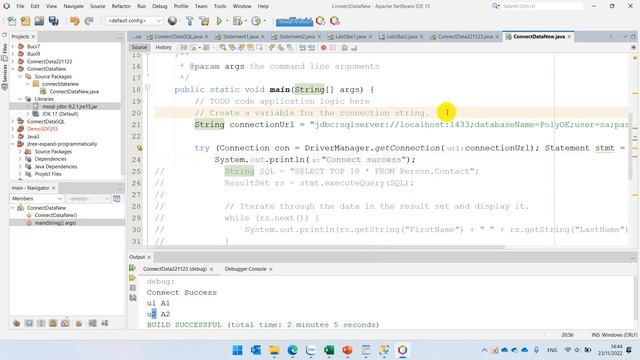Select main(String[] args) in Navigator
Image resolution: width=640 pixels, height=360 pixels.
point(55,223)
